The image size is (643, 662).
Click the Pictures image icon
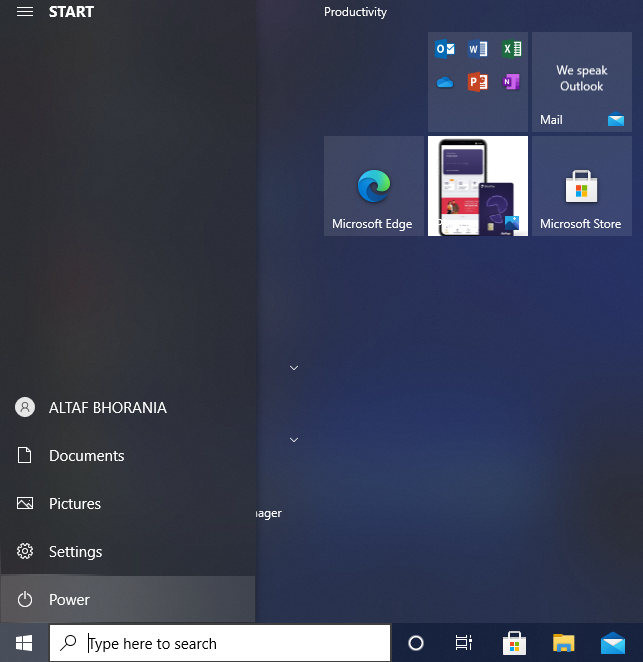[x=25, y=503]
